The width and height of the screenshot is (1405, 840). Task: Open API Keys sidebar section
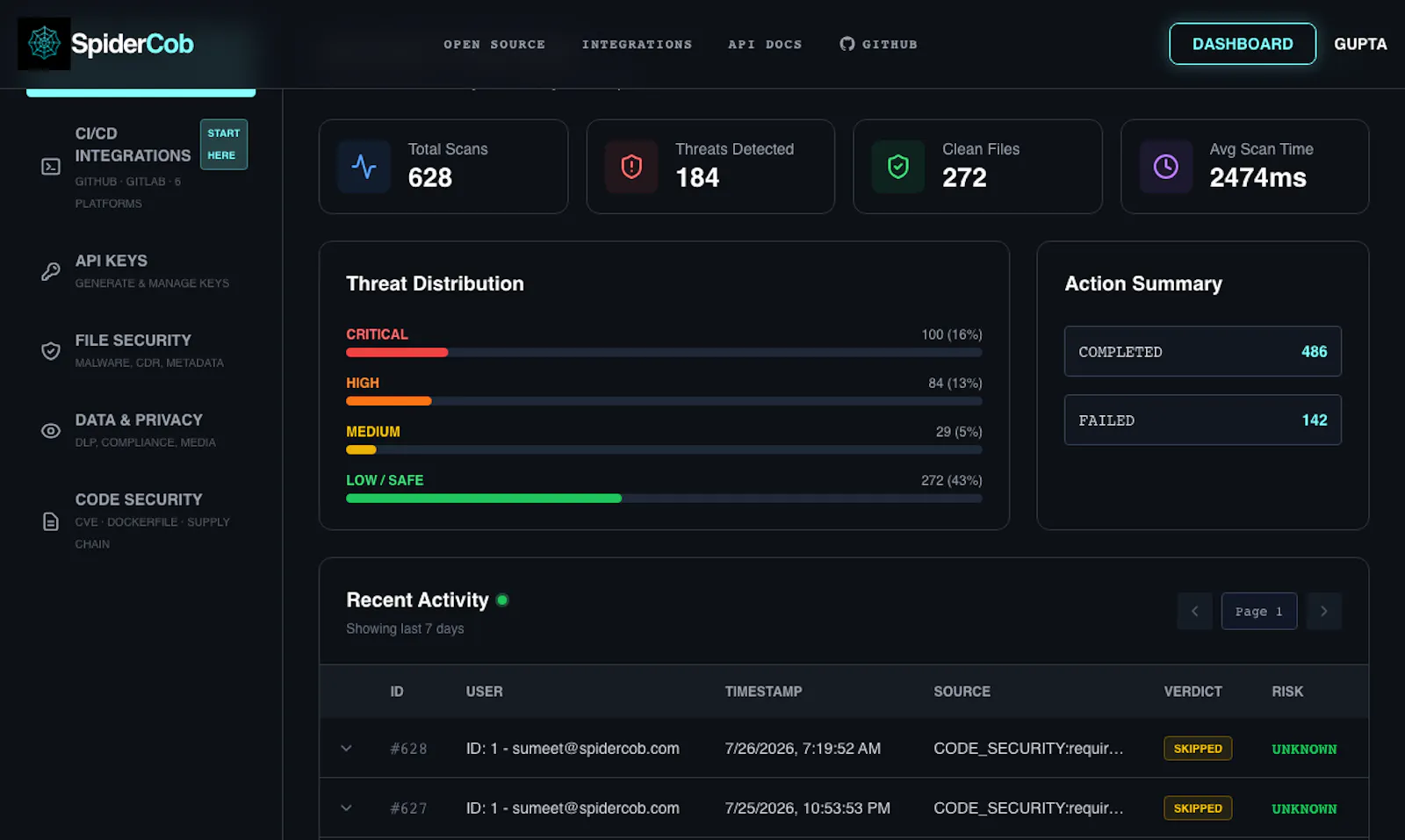click(x=141, y=271)
